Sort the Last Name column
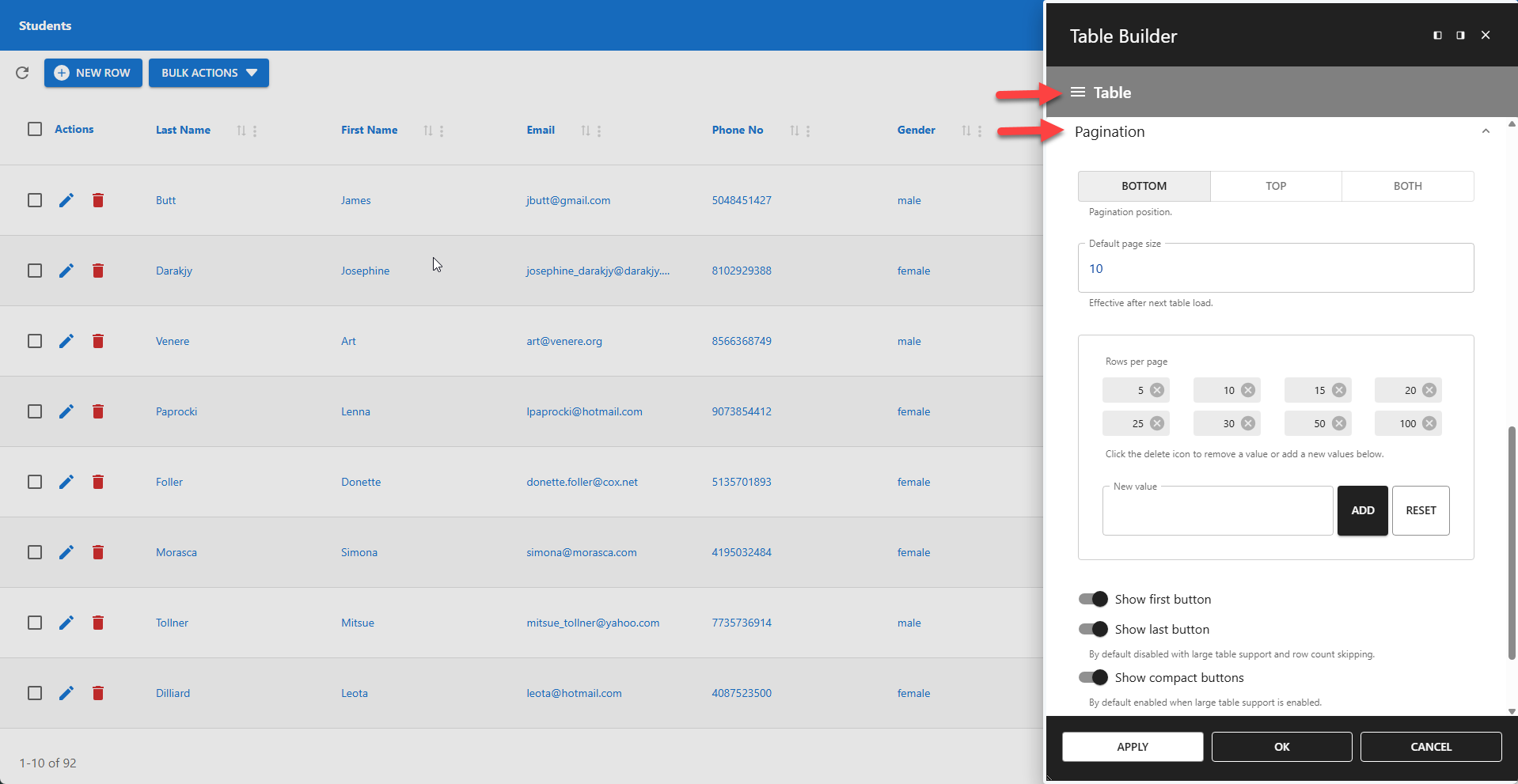The width and height of the screenshot is (1518, 784). (241, 130)
